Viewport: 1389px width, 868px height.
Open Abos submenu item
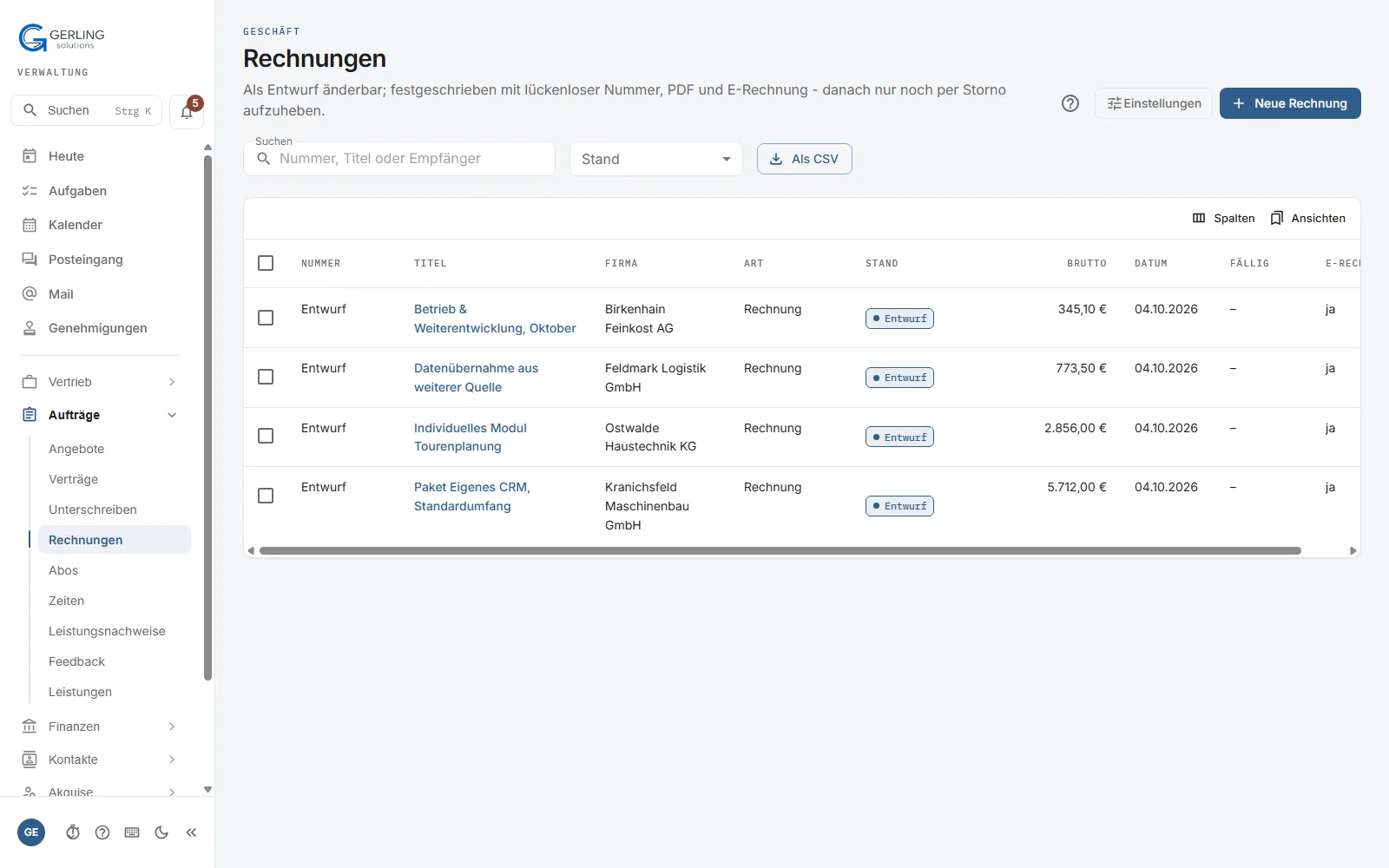115,570
